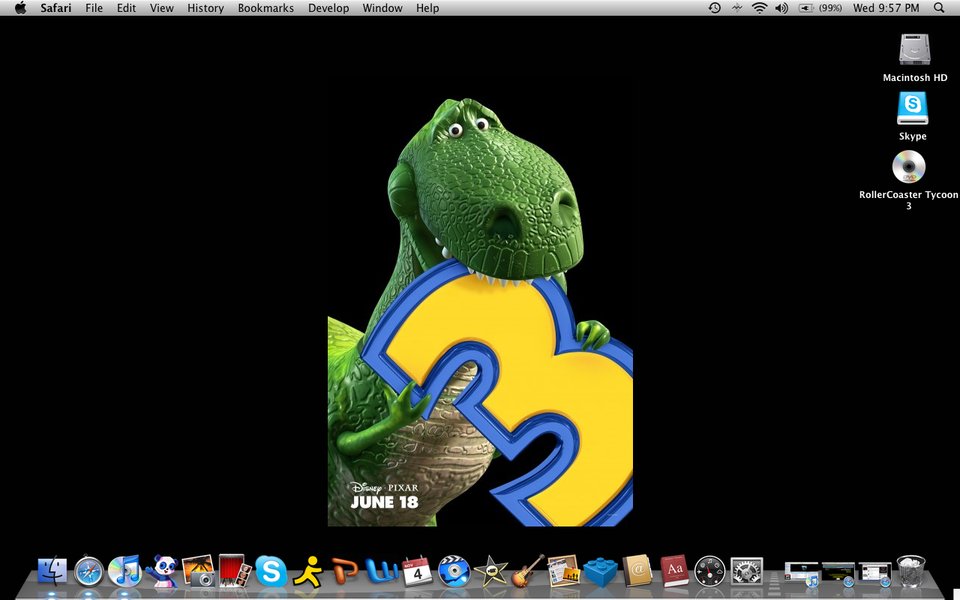Click the clock reading Wed 9:57 PM
The height and width of the screenshot is (600, 960).
[x=886, y=8]
